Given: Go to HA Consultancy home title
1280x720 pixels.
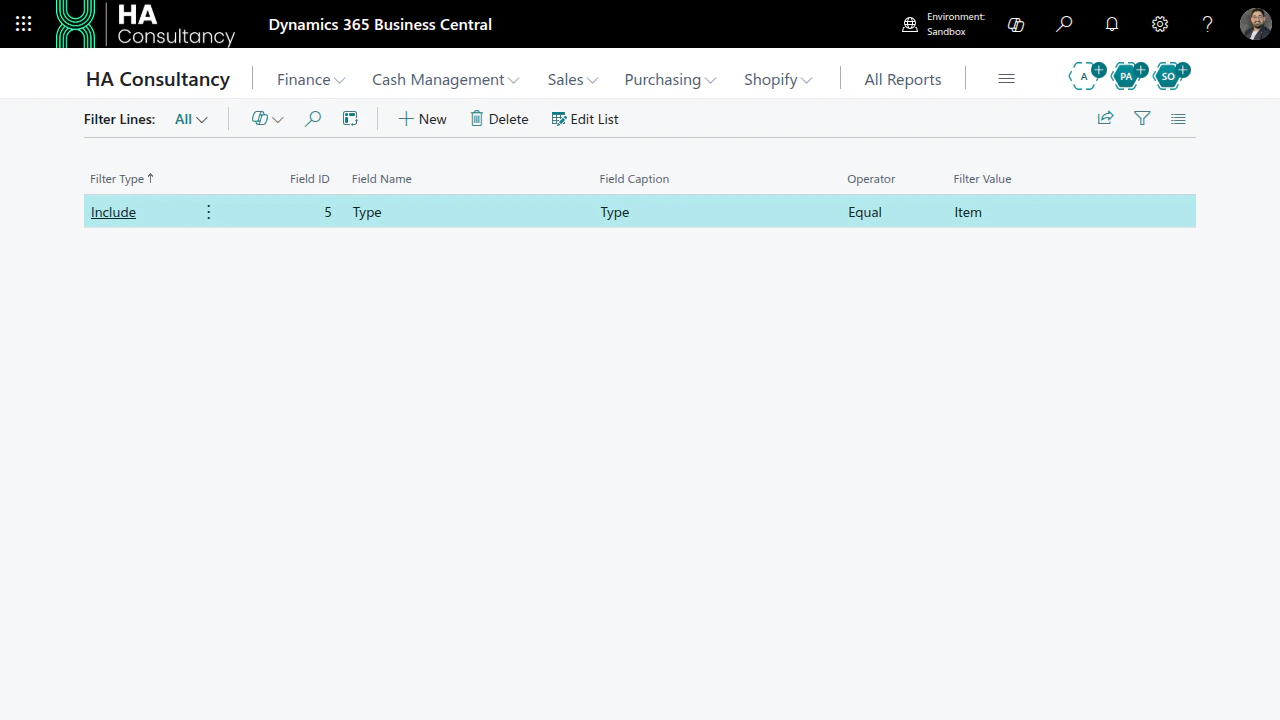Looking at the screenshot, I should pos(158,79).
